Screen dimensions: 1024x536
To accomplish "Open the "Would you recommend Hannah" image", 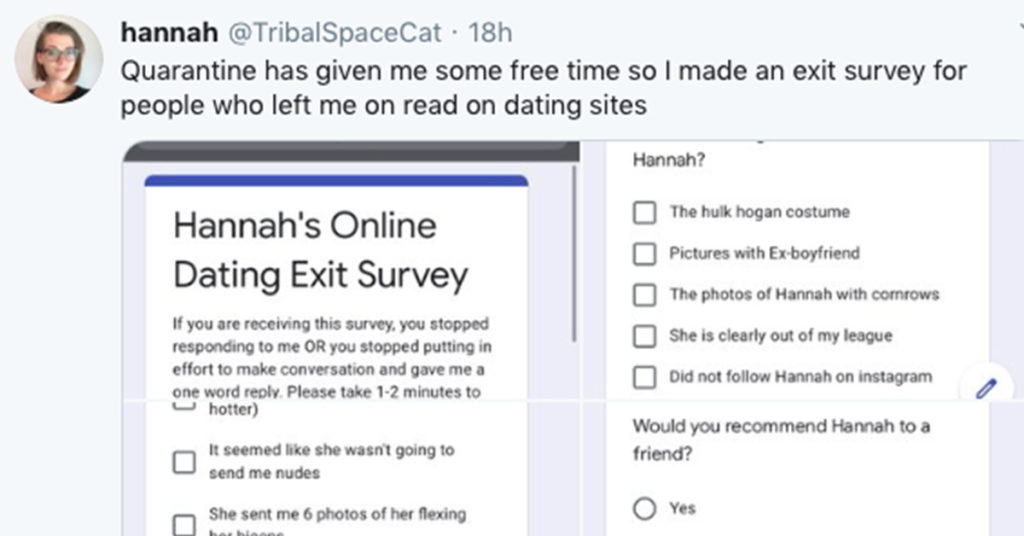I will click(x=803, y=469).
